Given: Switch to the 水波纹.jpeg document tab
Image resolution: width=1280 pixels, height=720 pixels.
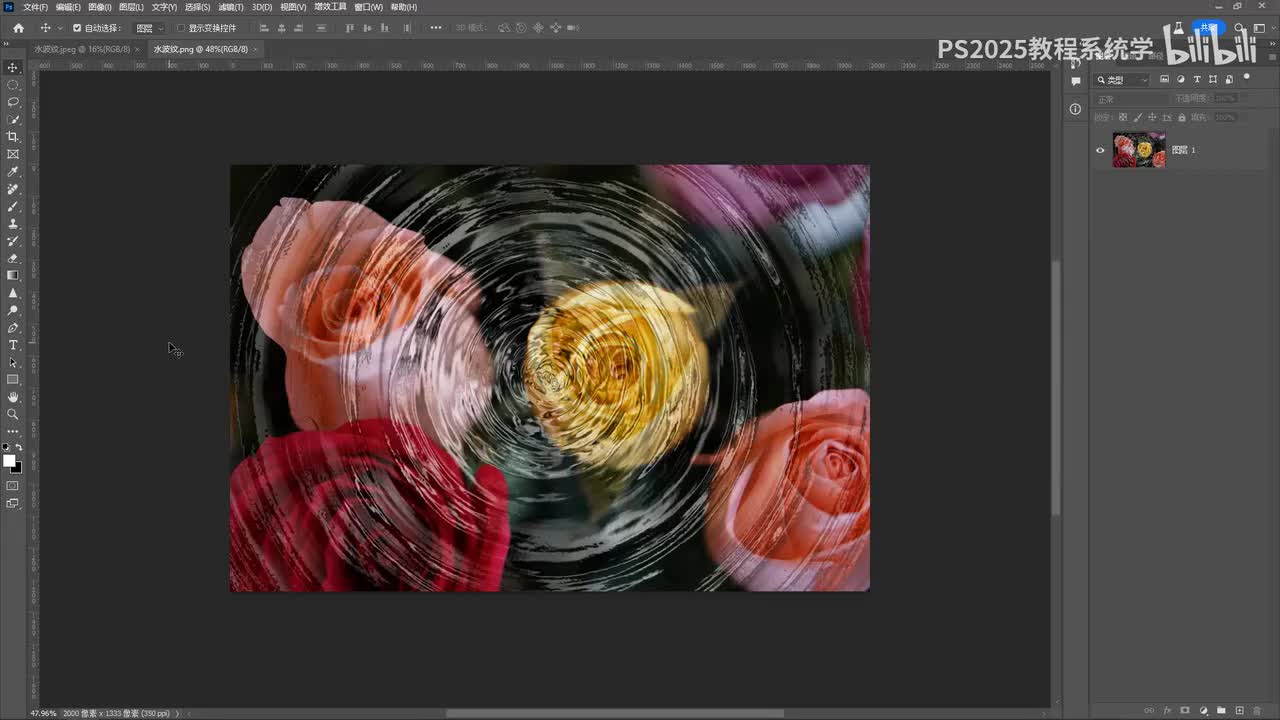Looking at the screenshot, I should pyautogui.click(x=82, y=49).
